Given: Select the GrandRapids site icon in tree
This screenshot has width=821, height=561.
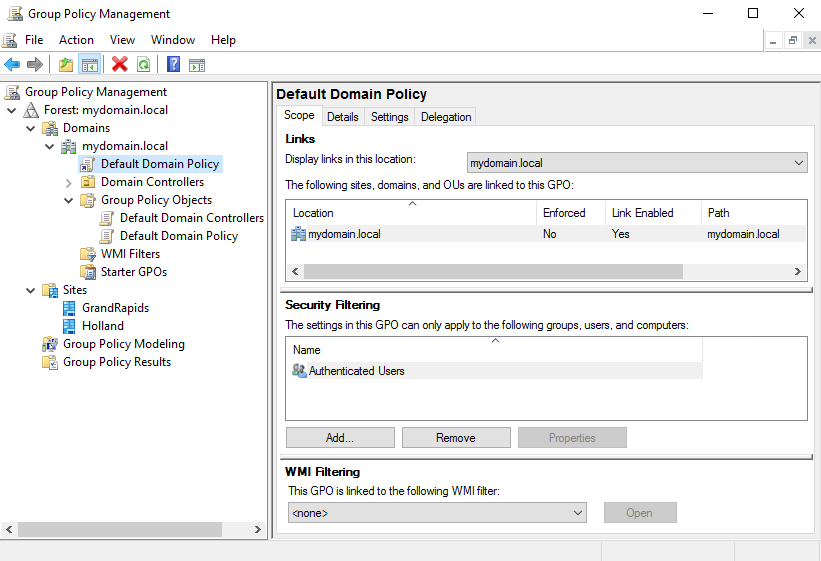Looking at the screenshot, I should coord(69,308).
